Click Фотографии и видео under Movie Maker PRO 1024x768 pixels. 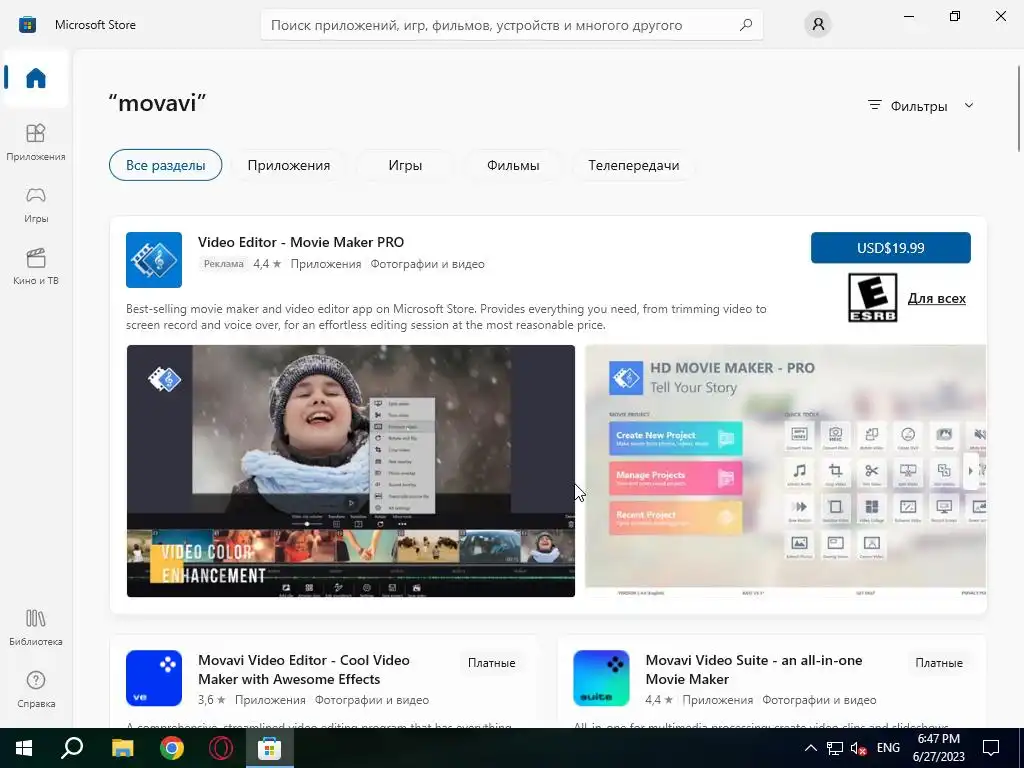(427, 264)
